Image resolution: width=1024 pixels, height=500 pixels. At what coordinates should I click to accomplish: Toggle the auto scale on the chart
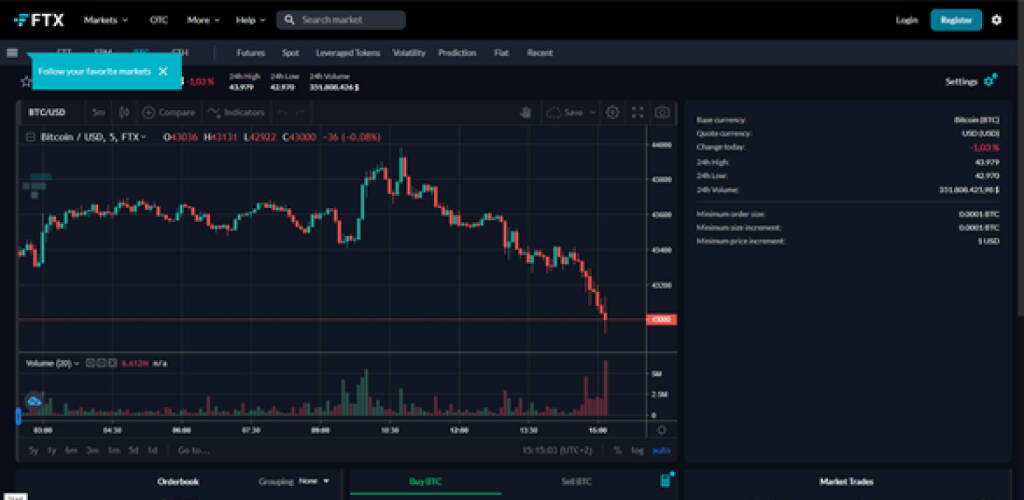coord(661,450)
